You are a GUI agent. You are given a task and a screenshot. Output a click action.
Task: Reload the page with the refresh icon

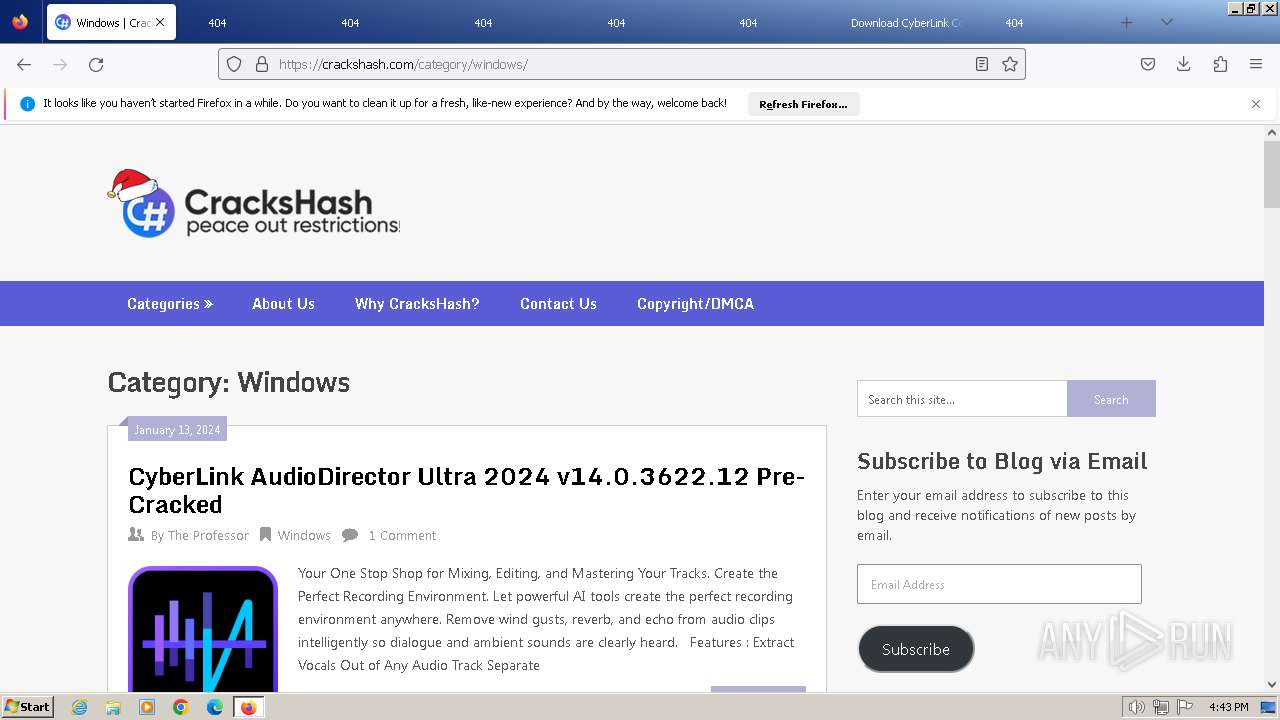pos(96,64)
